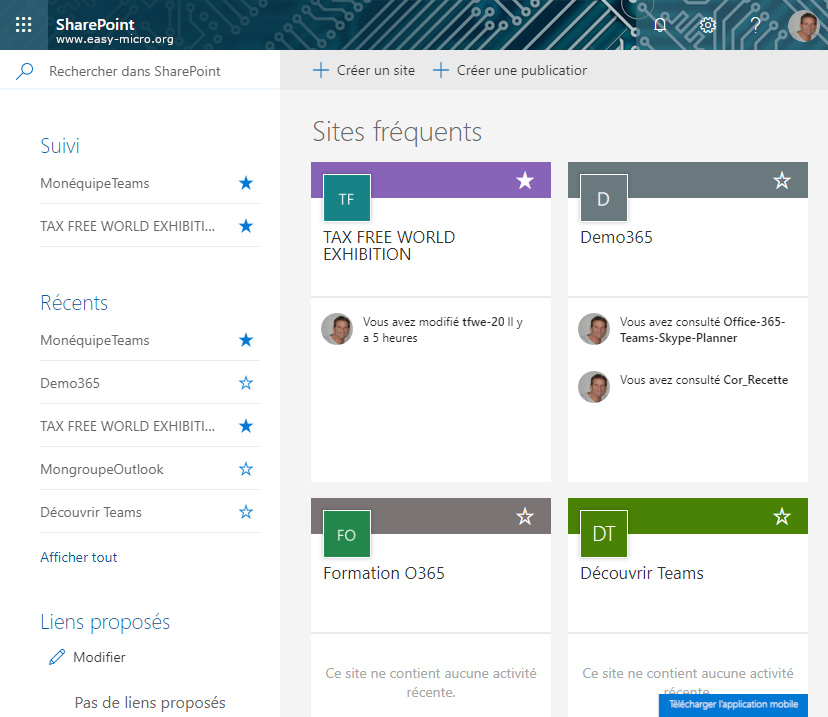Toggle the star for MonéquipeTeams in Récents
The image size is (828, 717).
pos(246,340)
